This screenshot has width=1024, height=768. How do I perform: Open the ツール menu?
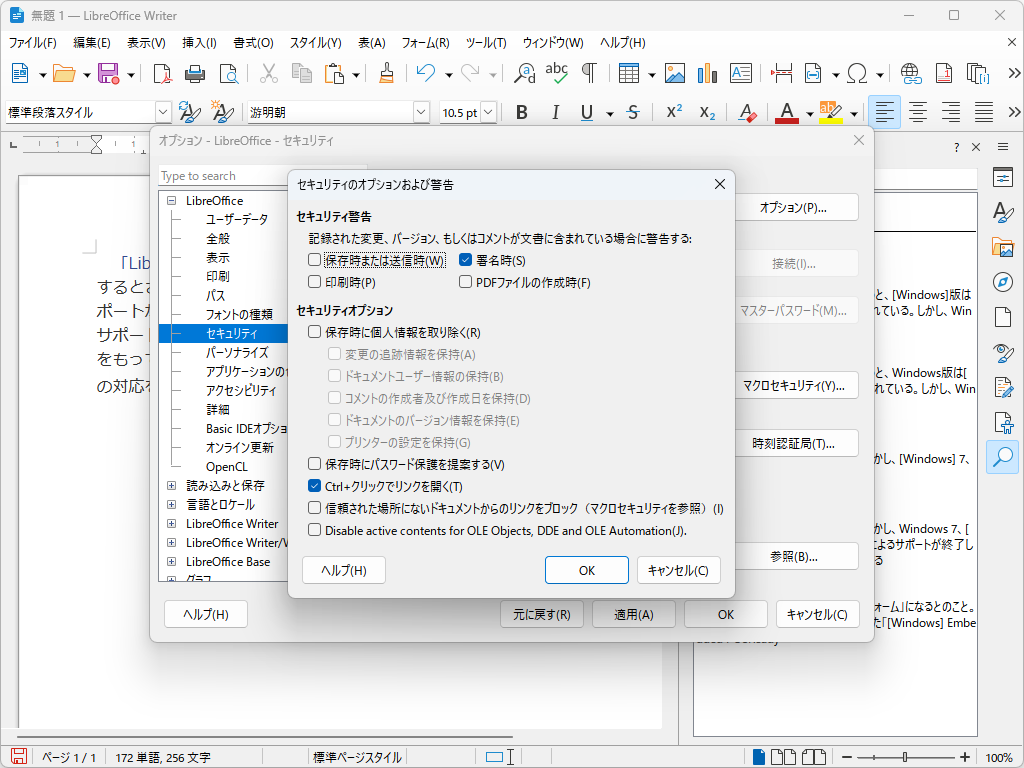click(x=485, y=42)
